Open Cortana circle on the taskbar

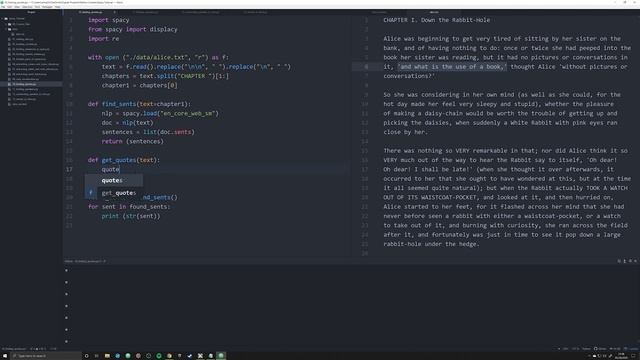coord(87,356)
